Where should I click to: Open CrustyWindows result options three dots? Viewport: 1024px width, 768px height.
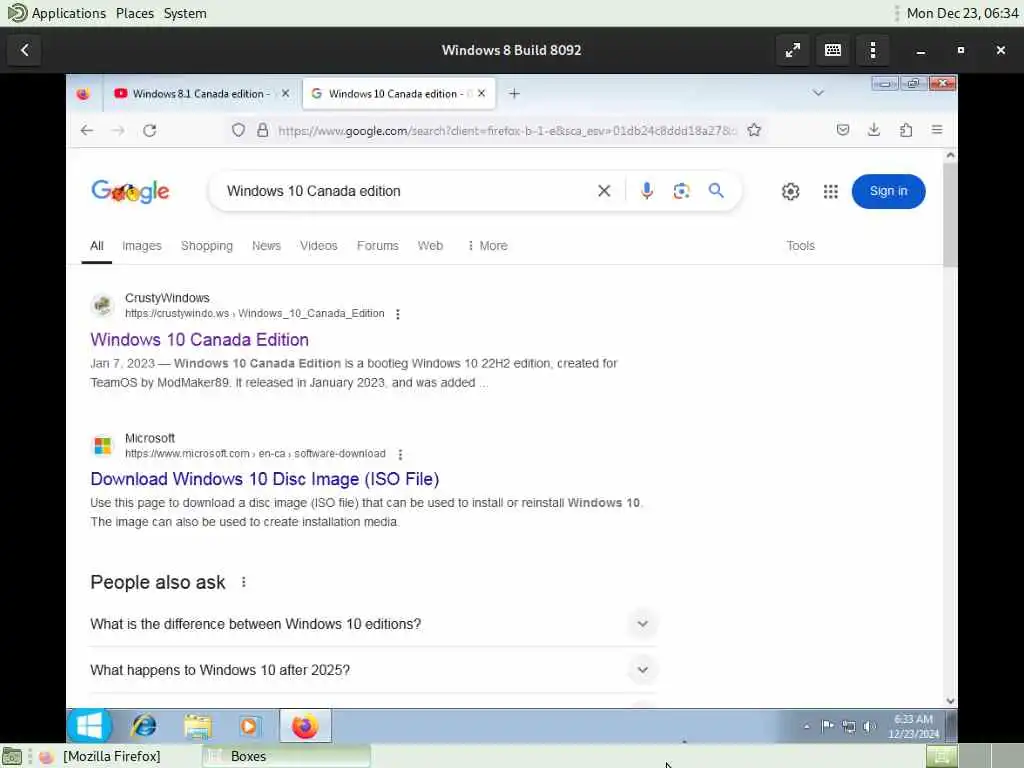click(398, 314)
